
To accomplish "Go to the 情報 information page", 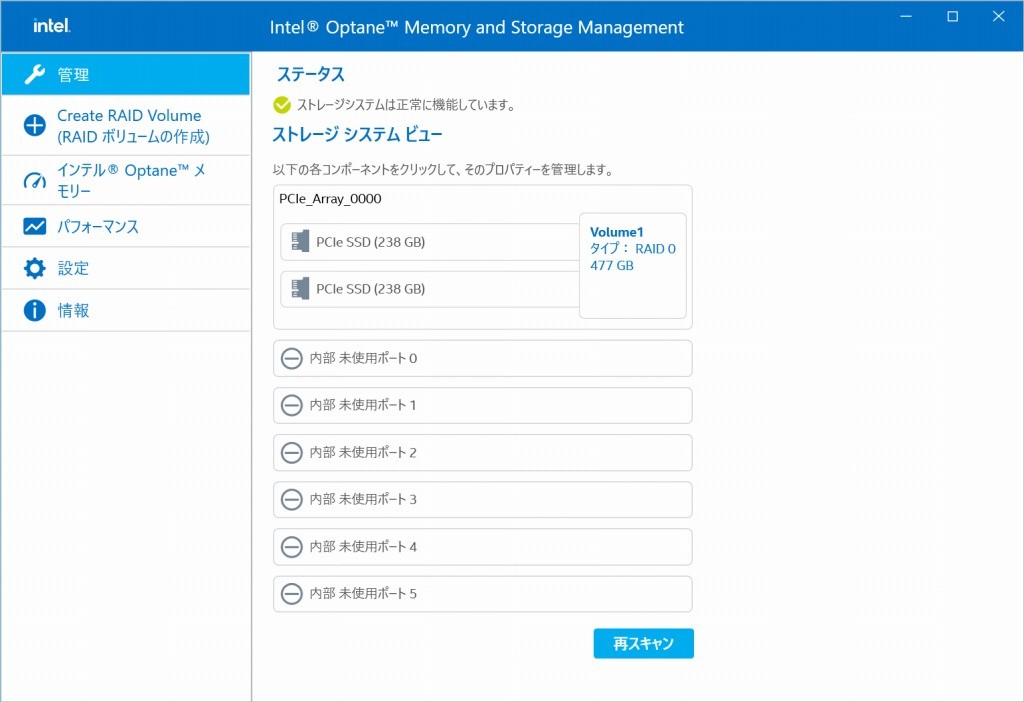I will tap(73, 310).
